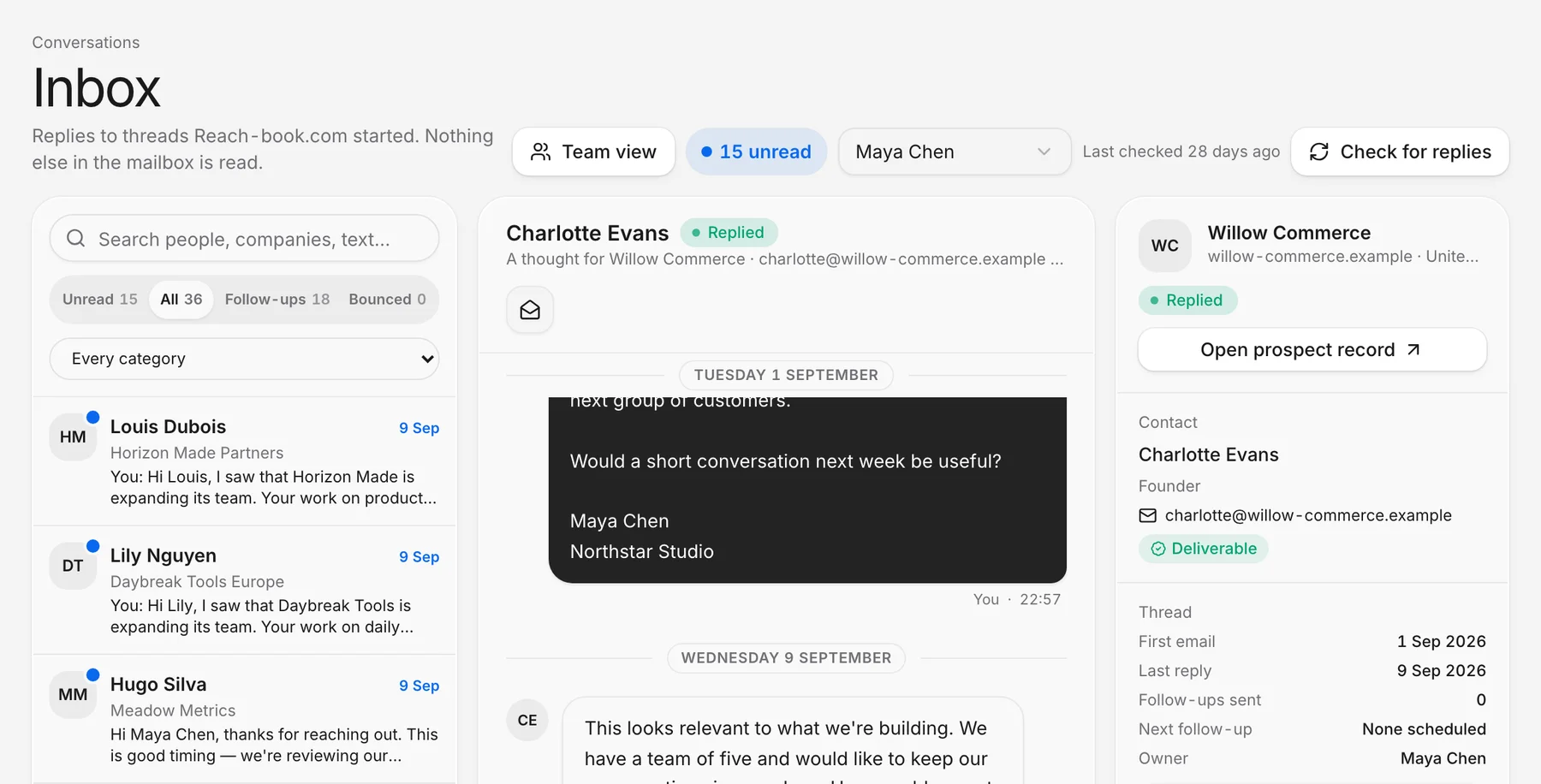Click Last checked 28 days ago text
1541x784 pixels.
1181,151
